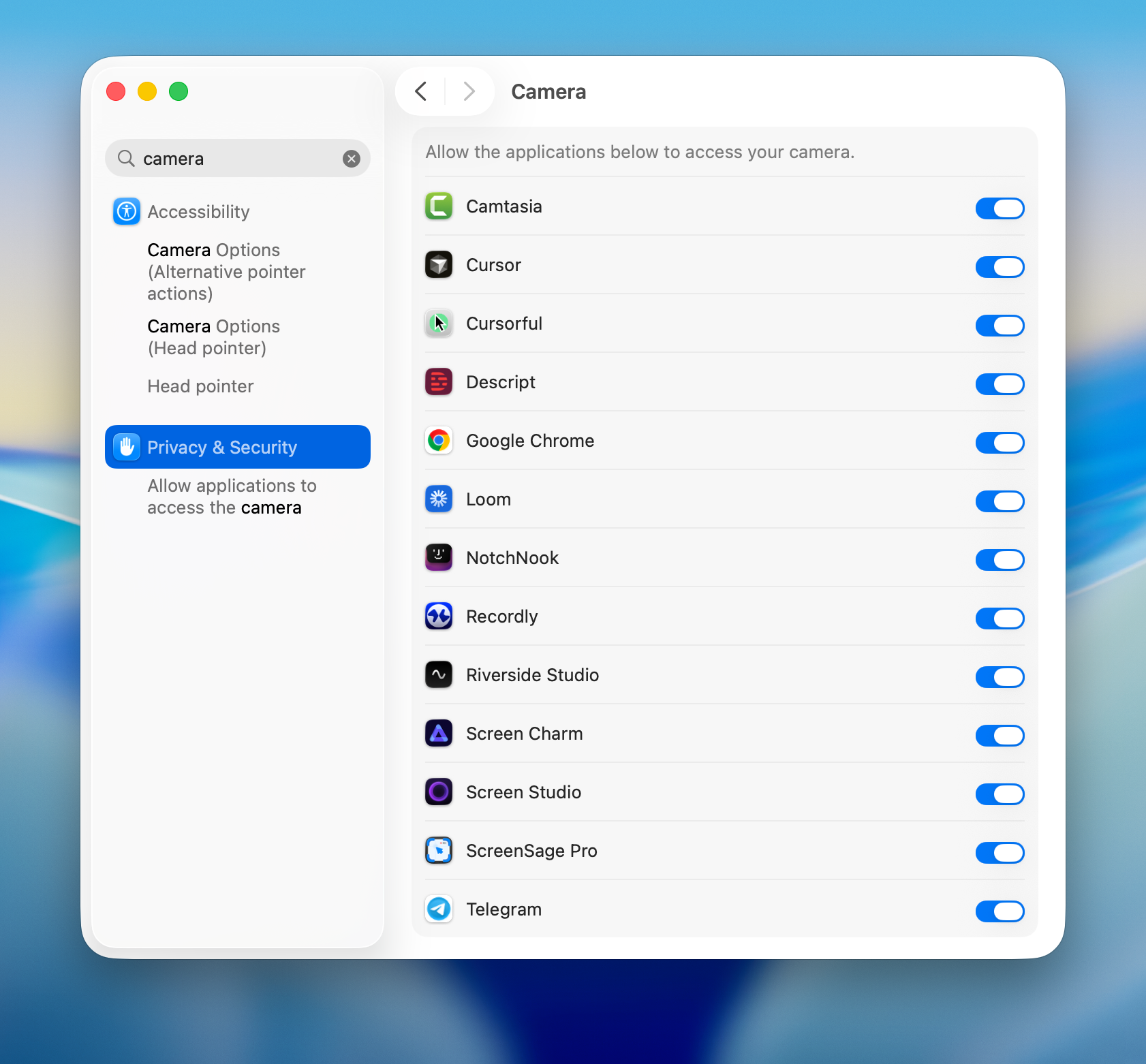Viewport: 1146px width, 1064px height.
Task: Disable Riverside Studio camera access
Action: (1000, 677)
